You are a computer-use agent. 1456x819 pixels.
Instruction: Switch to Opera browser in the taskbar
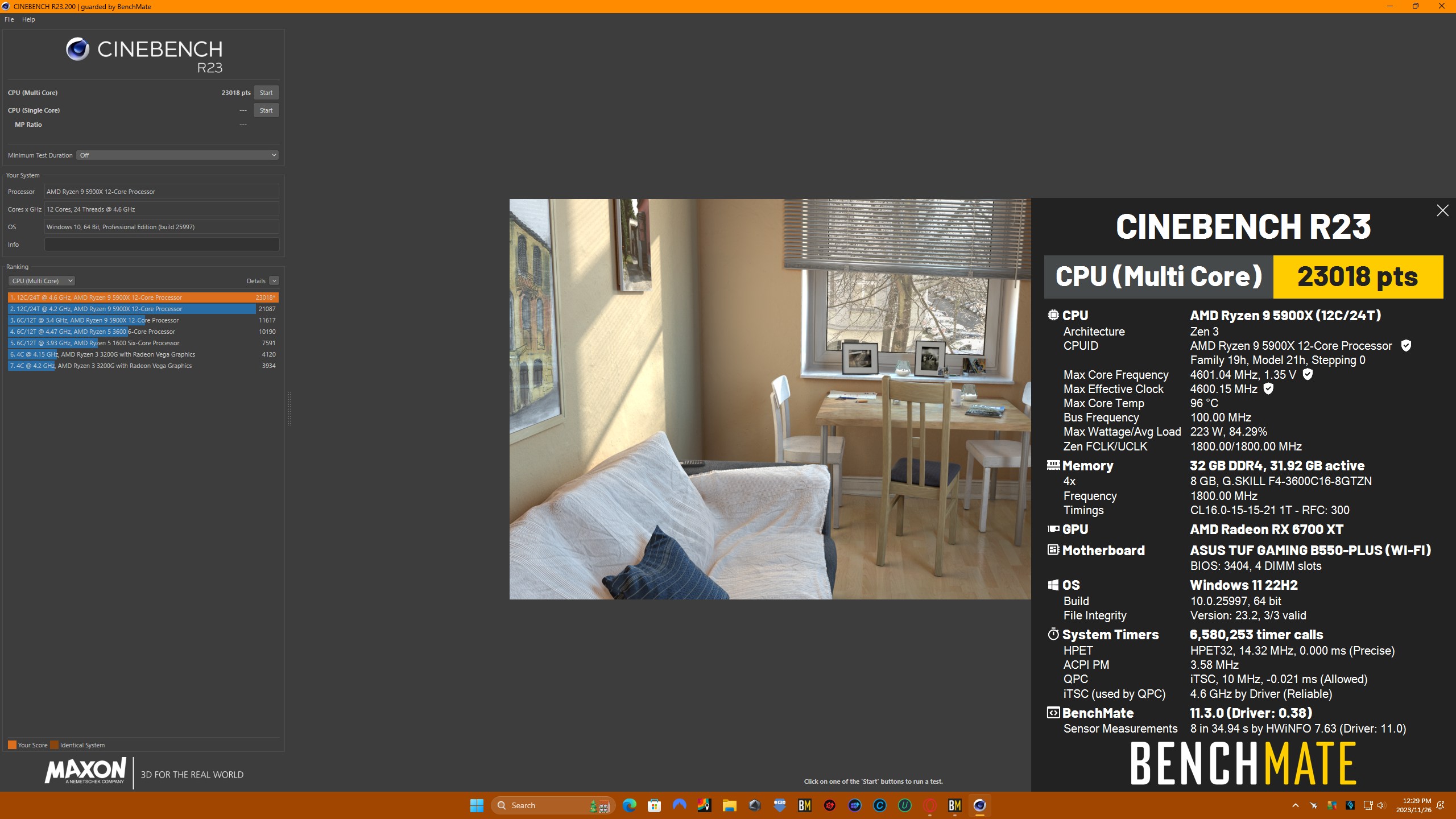(x=929, y=805)
